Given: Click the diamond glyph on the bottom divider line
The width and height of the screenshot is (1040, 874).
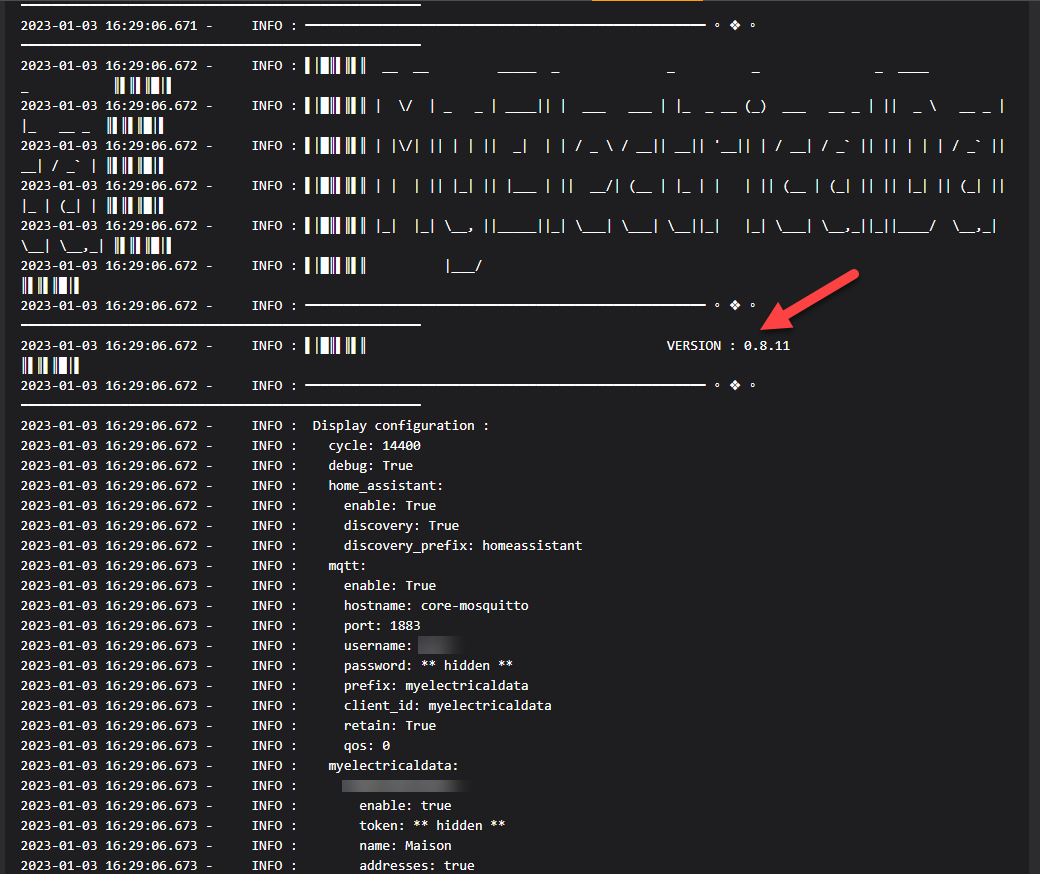Looking at the screenshot, I should [735, 385].
